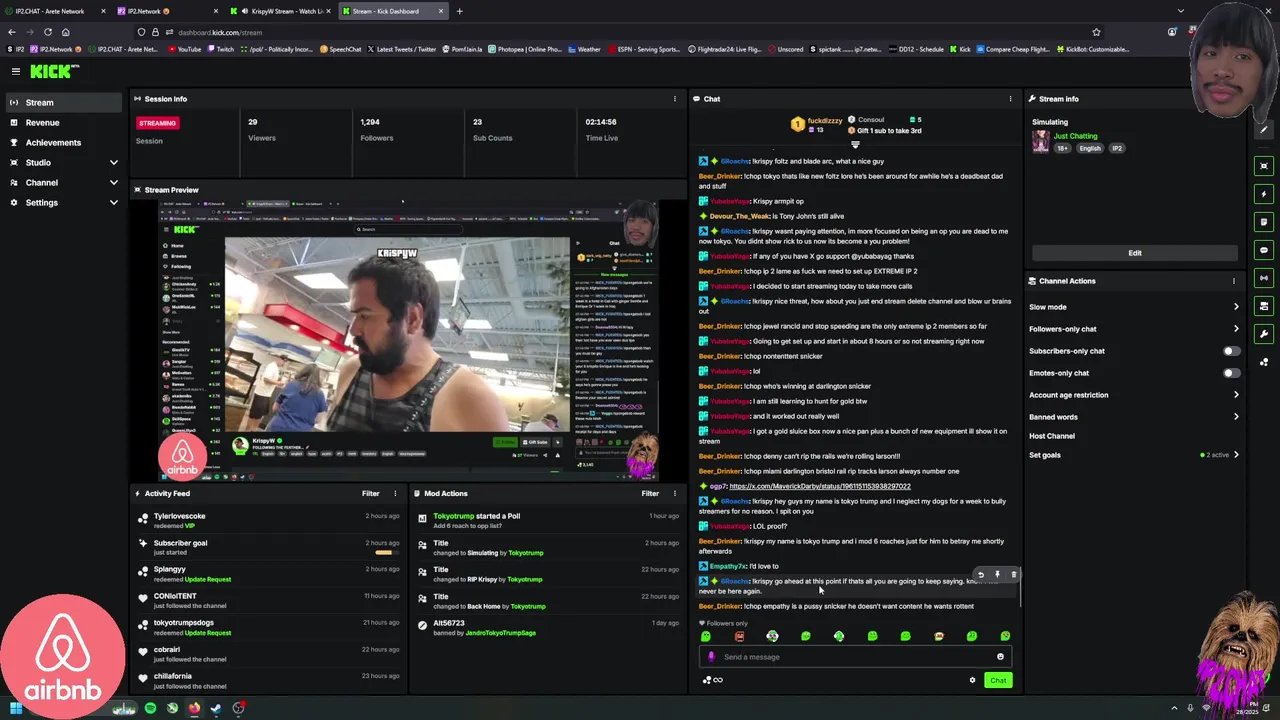Open Achievements in the sidebar
This screenshot has width=1280, height=720.
(x=64, y=142)
